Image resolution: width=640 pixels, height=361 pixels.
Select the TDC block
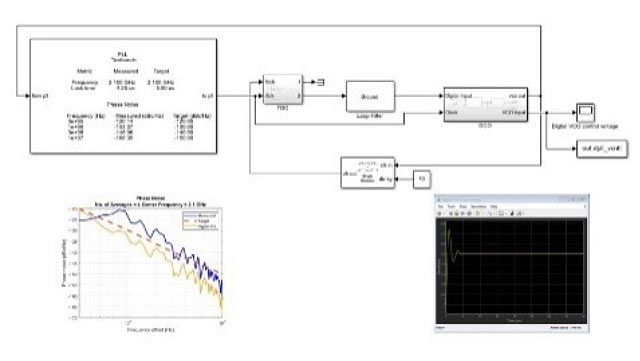pos(283,89)
